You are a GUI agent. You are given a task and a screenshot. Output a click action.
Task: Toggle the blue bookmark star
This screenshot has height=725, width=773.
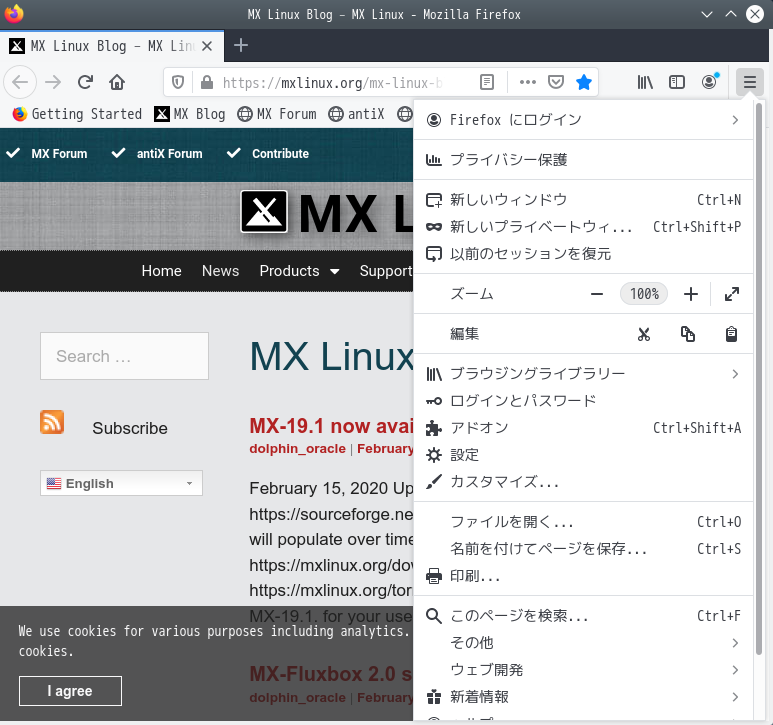[584, 82]
